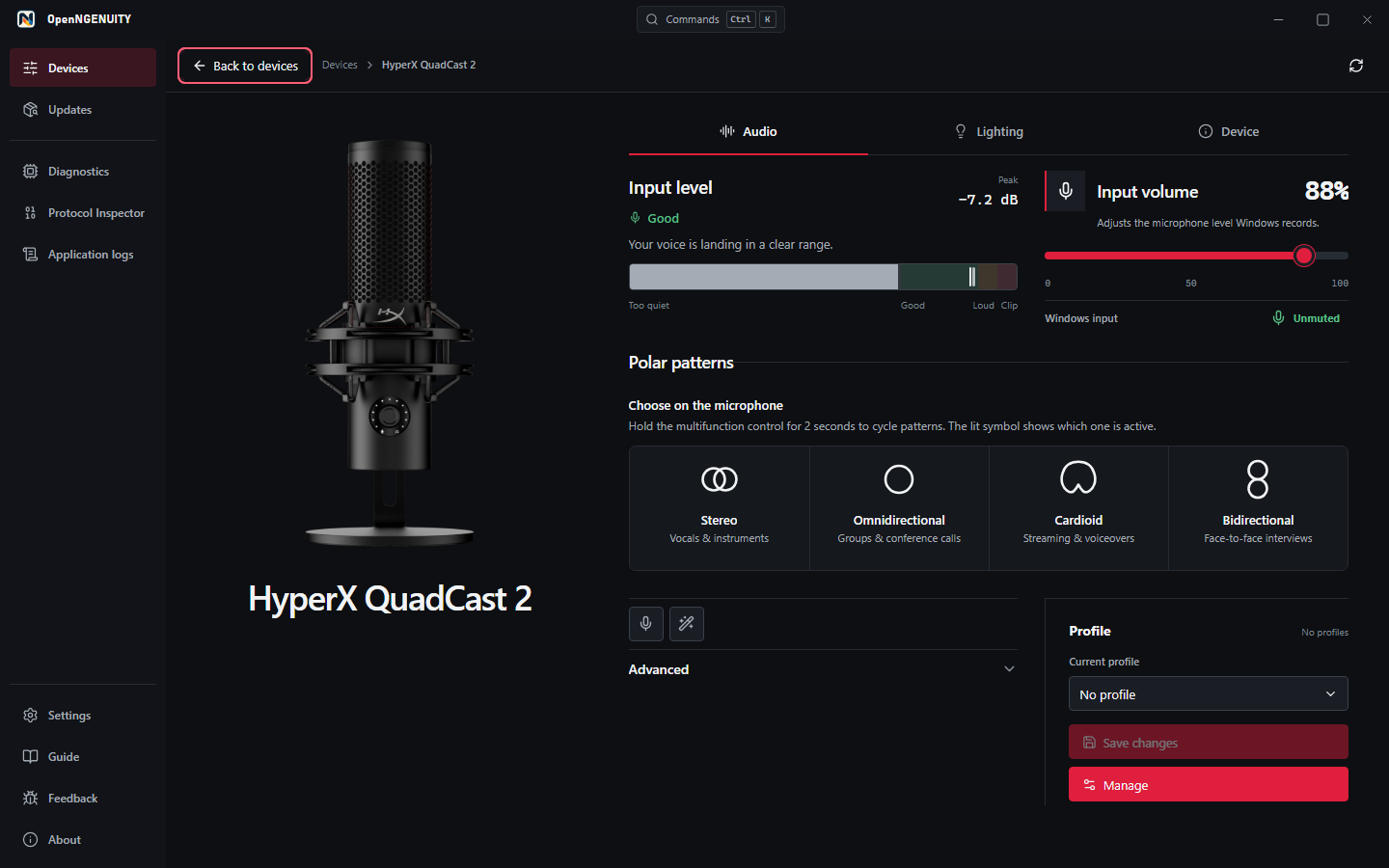The image size is (1389, 868).
Task: Click the 'No profiles' label
Action: pyautogui.click(x=1324, y=633)
